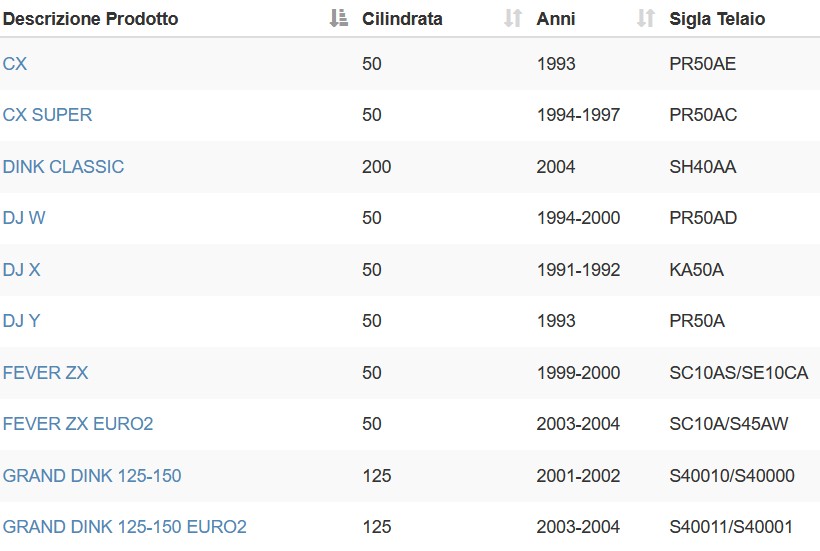Click the SC10AS/SE10CA frame code cell
The height and width of the screenshot is (551, 820).
click(x=739, y=373)
